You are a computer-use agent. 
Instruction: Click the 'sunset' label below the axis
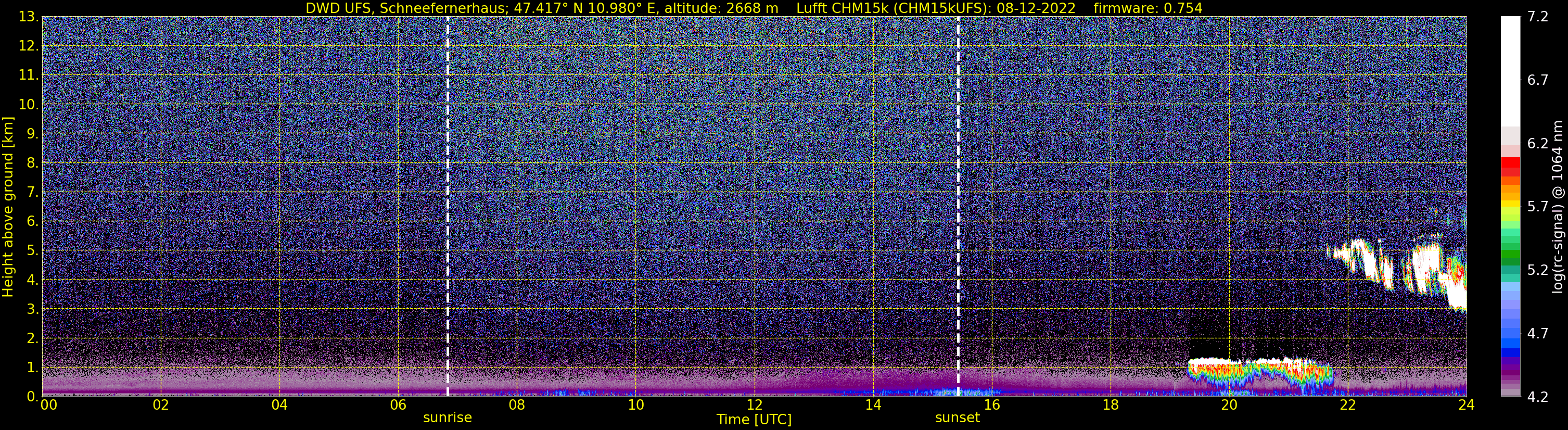tap(958, 418)
